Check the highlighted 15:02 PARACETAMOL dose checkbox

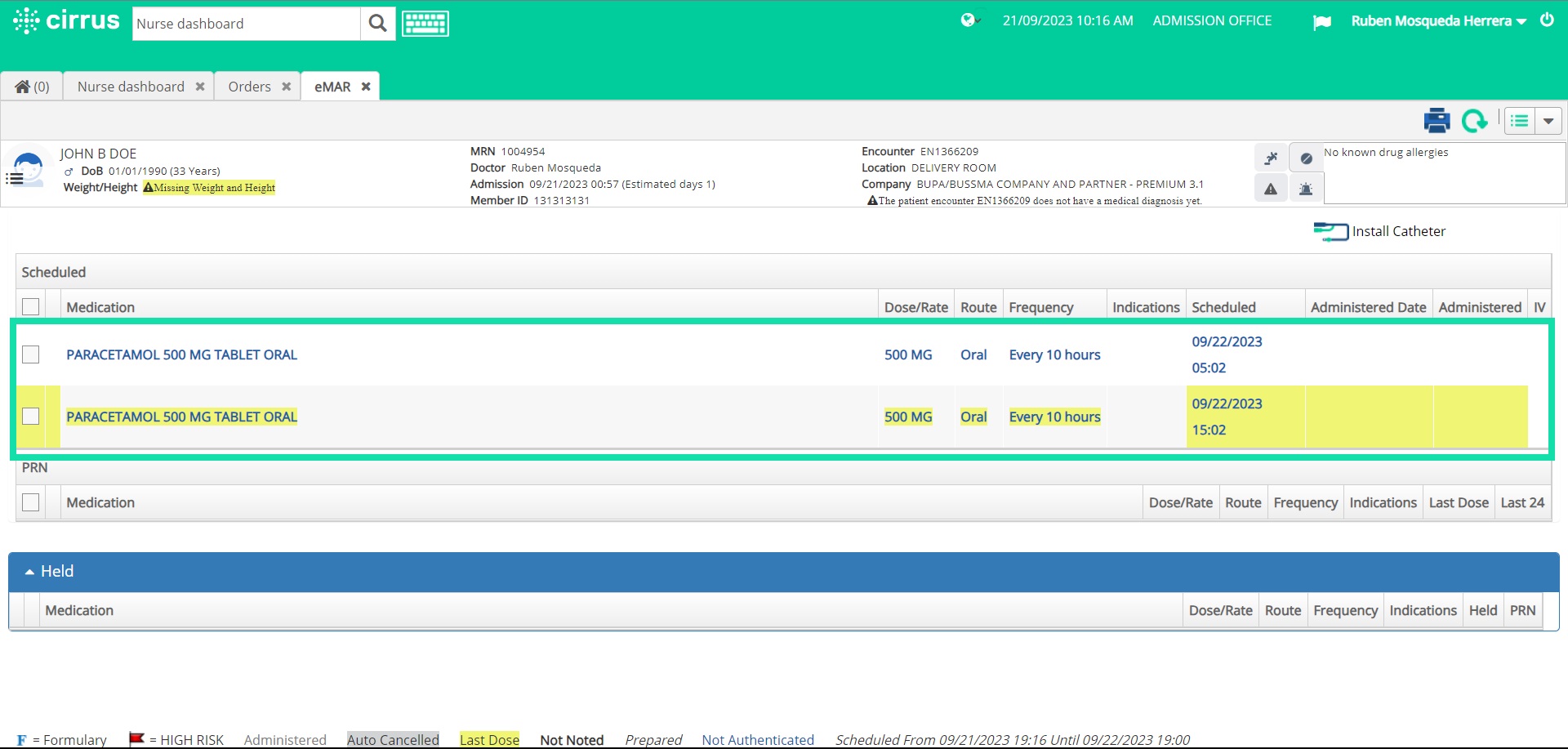click(x=31, y=417)
